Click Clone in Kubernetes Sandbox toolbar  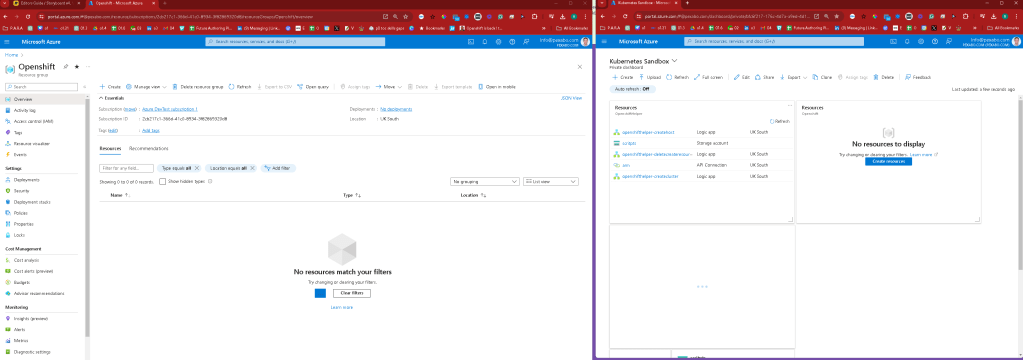(822, 77)
